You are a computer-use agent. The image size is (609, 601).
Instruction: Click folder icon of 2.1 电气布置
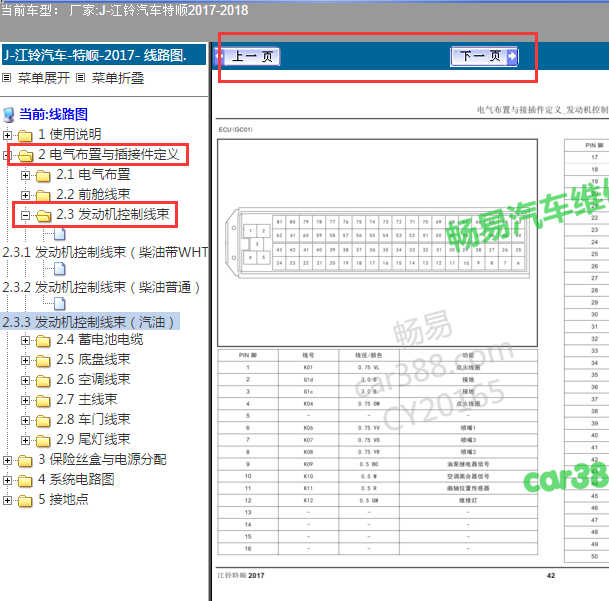point(43,176)
